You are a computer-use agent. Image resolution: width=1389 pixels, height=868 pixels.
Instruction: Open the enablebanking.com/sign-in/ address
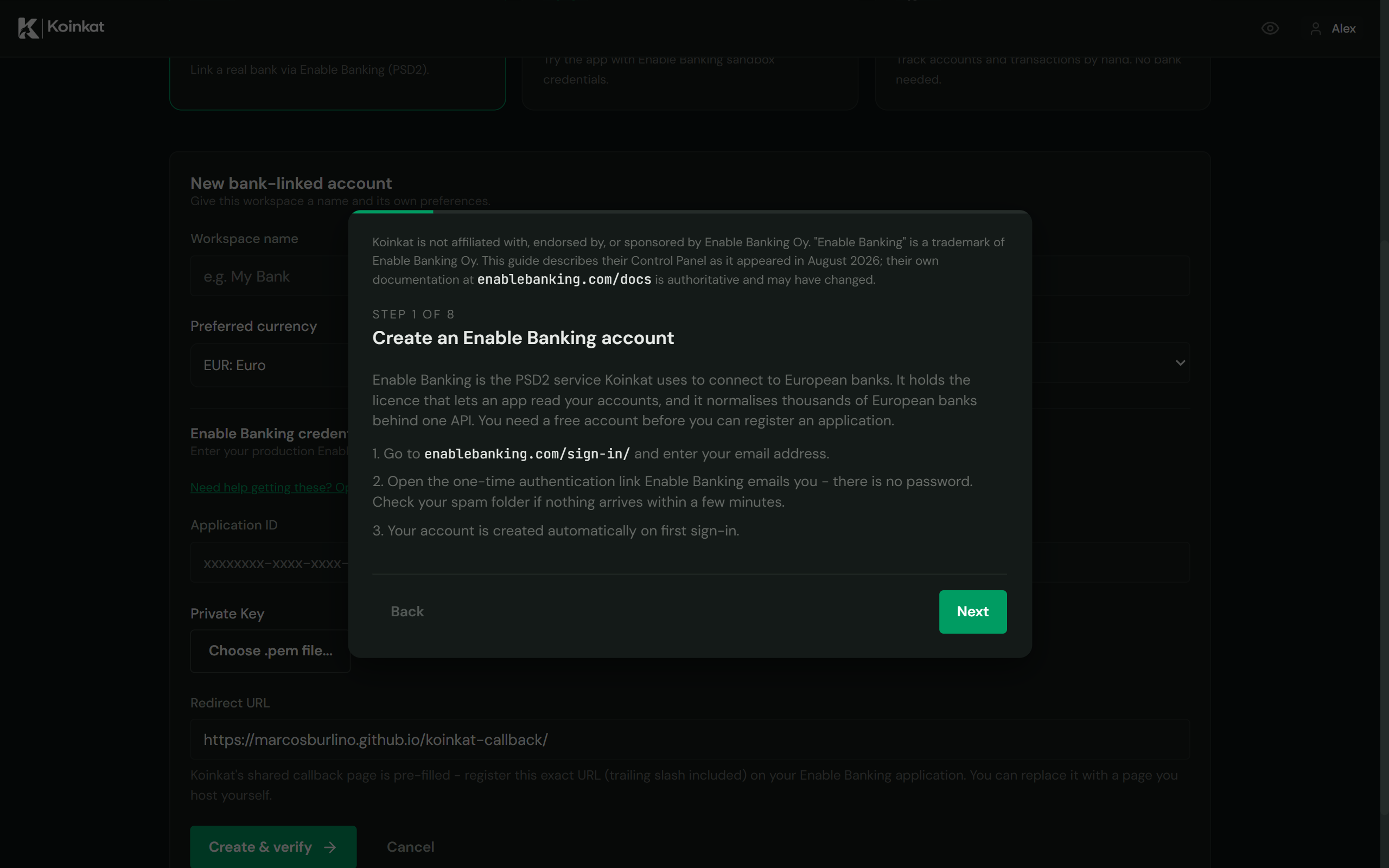point(527,454)
